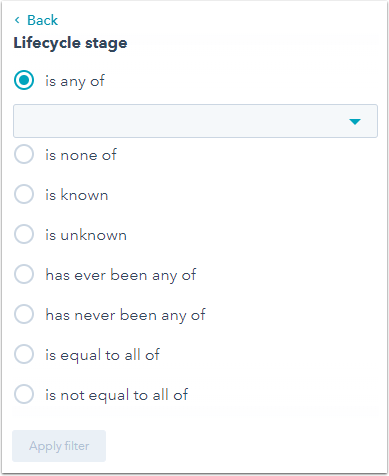This screenshot has height=476, width=389.
Task: Click the left chevron beside Back
Action: 17,20
